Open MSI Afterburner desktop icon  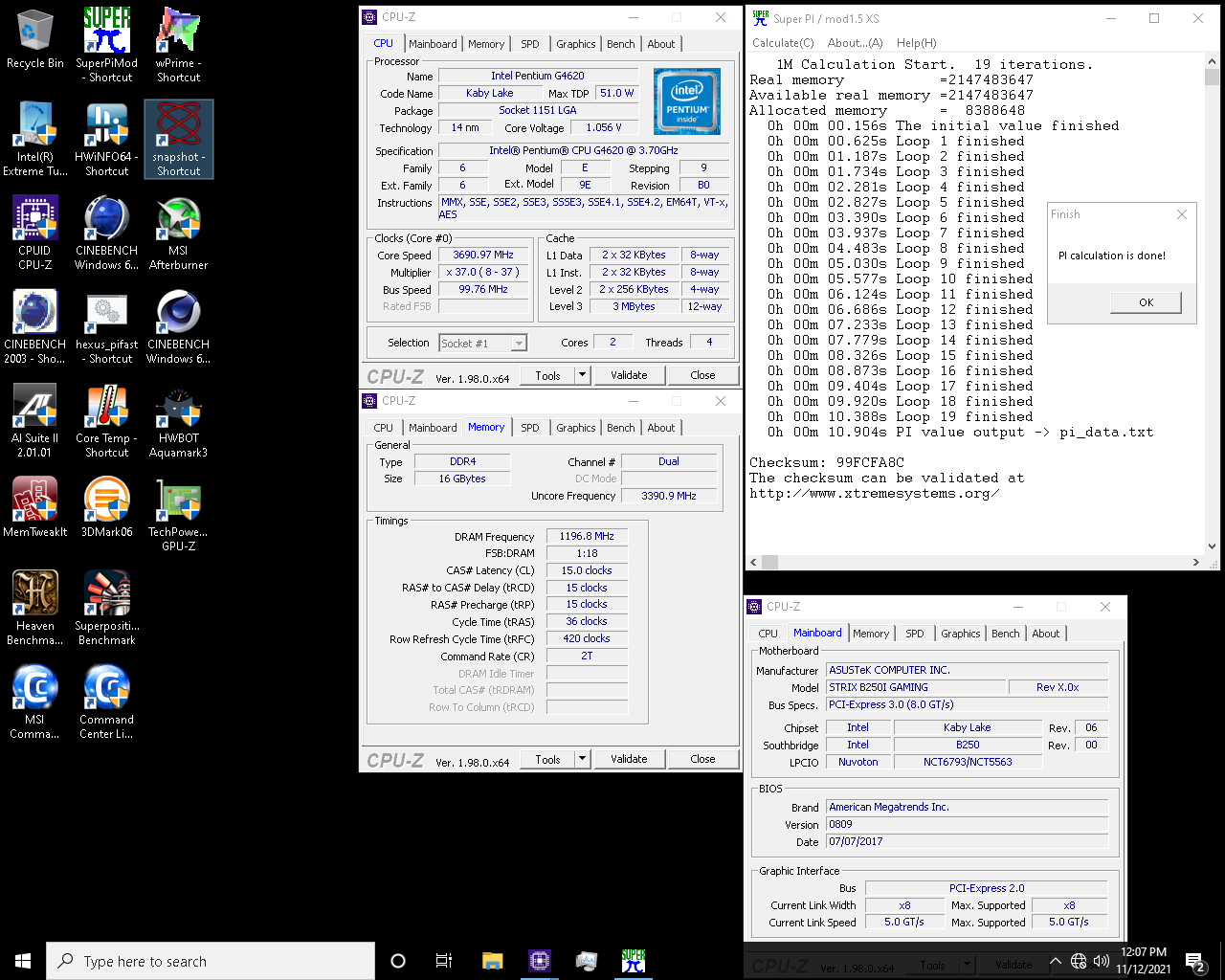click(x=178, y=233)
